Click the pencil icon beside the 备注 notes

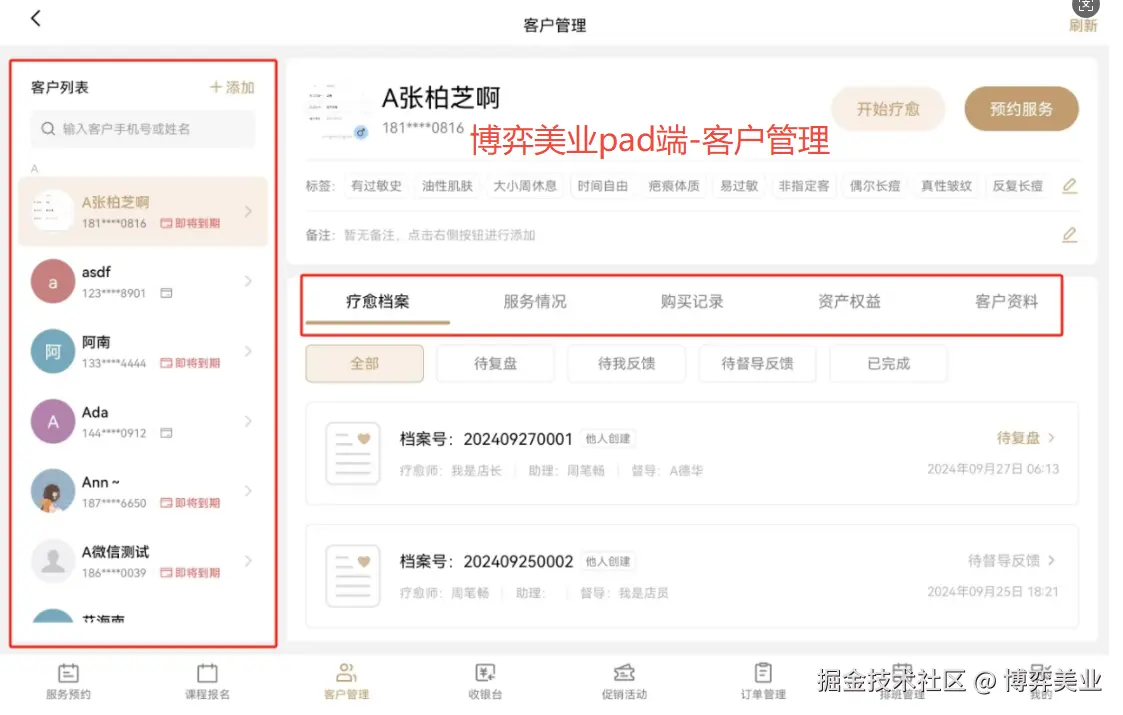pyautogui.click(x=1069, y=234)
